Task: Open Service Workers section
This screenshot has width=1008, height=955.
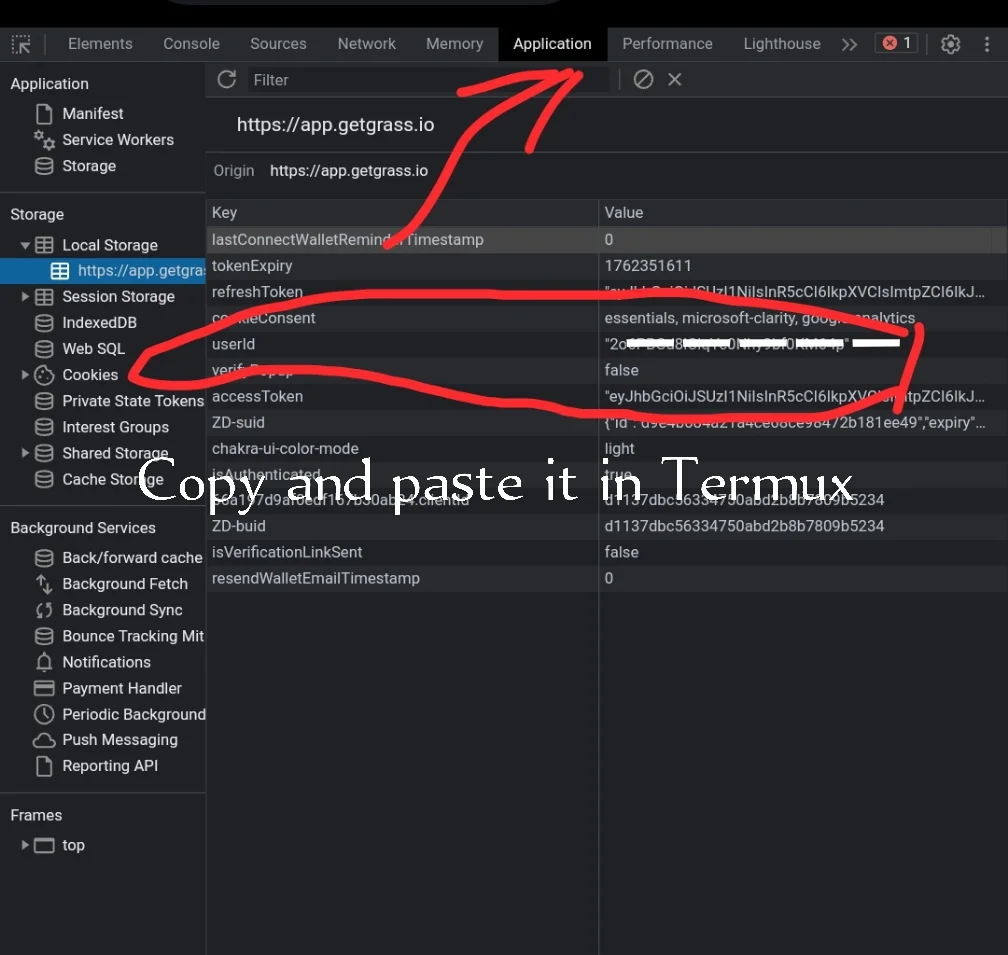Action: pyautogui.click(x=118, y=139)
